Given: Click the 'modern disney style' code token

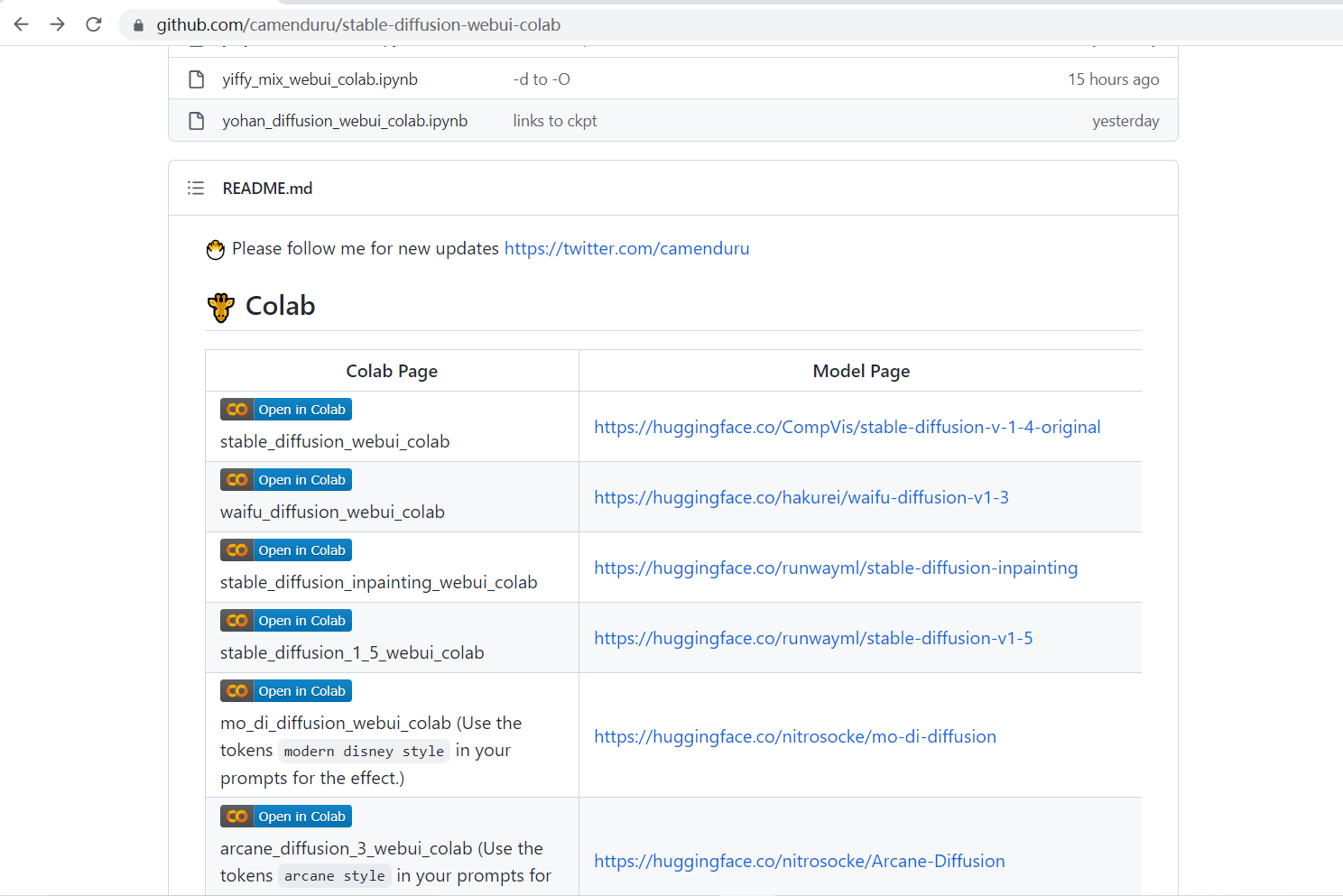Looking at the screenshot, I should point(364,751).
